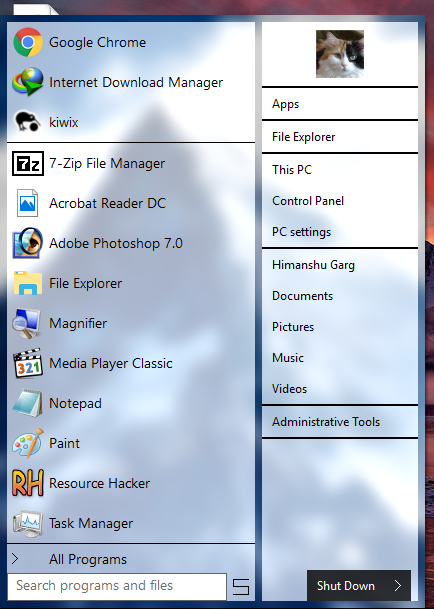
Task: Launch Internet Download Manager icon
Action: pos(28,82)
